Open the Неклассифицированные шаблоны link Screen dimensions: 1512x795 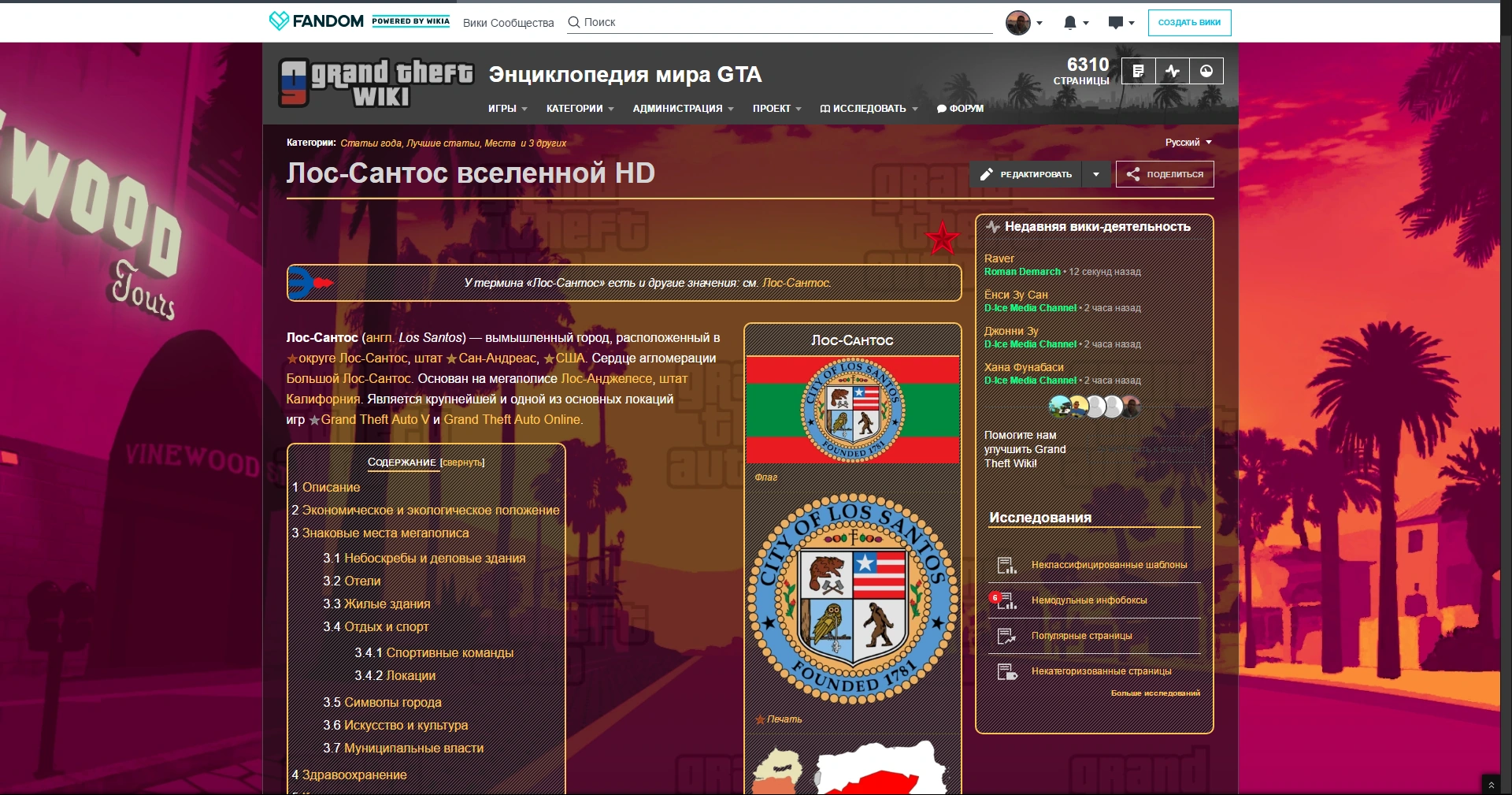coord(1109,565)
